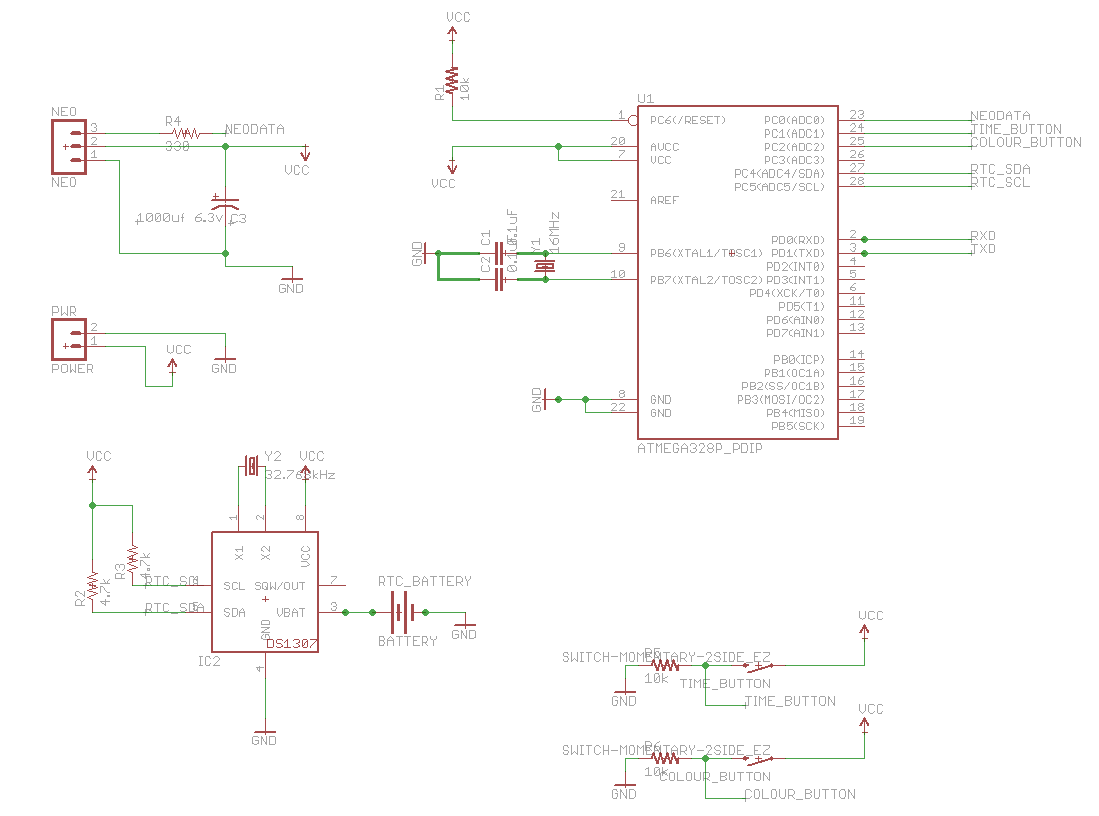Select the TXD net label
The image size is (1099, 816).
983,249
